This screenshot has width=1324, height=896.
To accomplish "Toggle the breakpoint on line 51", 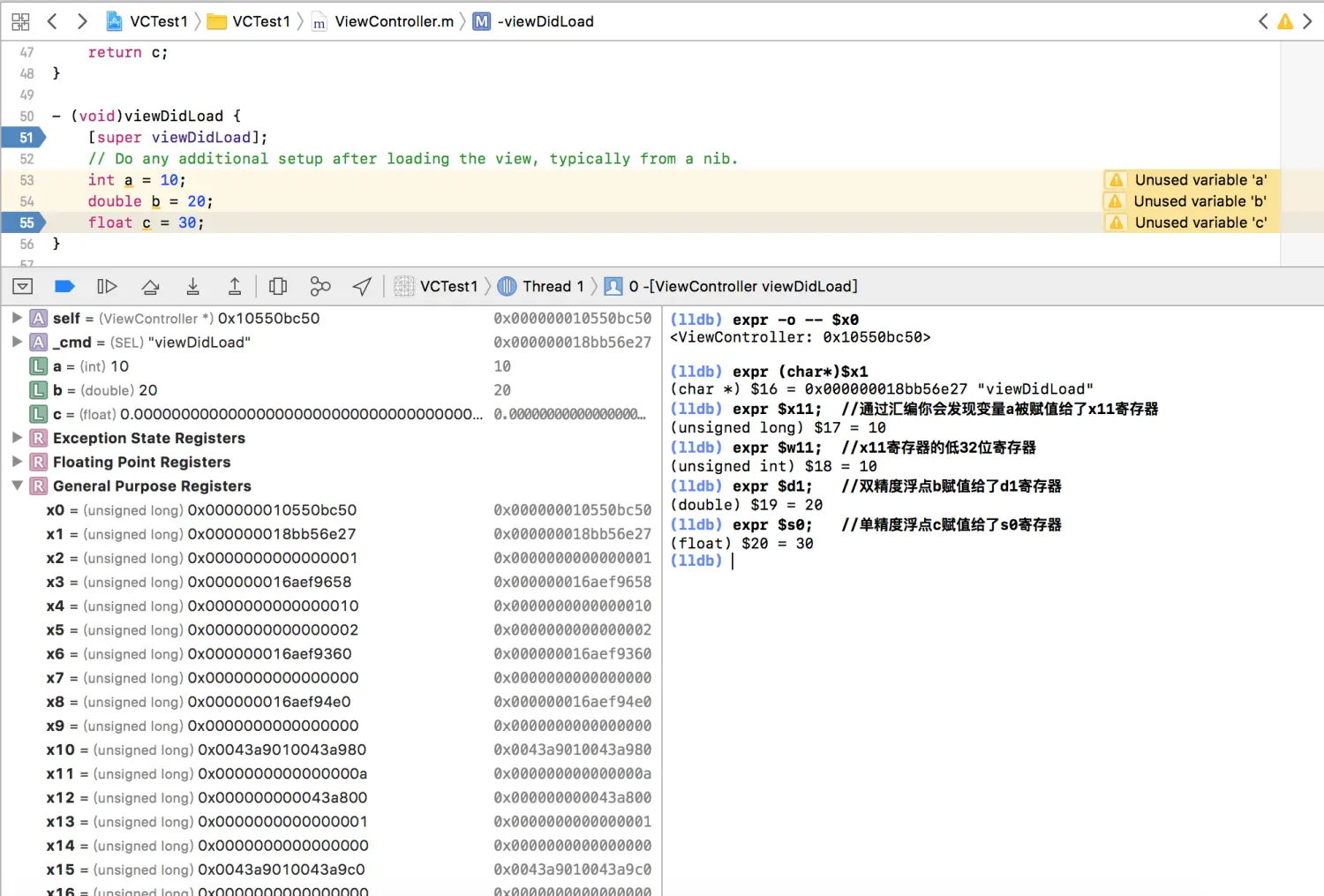I will [x=24, y=138].
